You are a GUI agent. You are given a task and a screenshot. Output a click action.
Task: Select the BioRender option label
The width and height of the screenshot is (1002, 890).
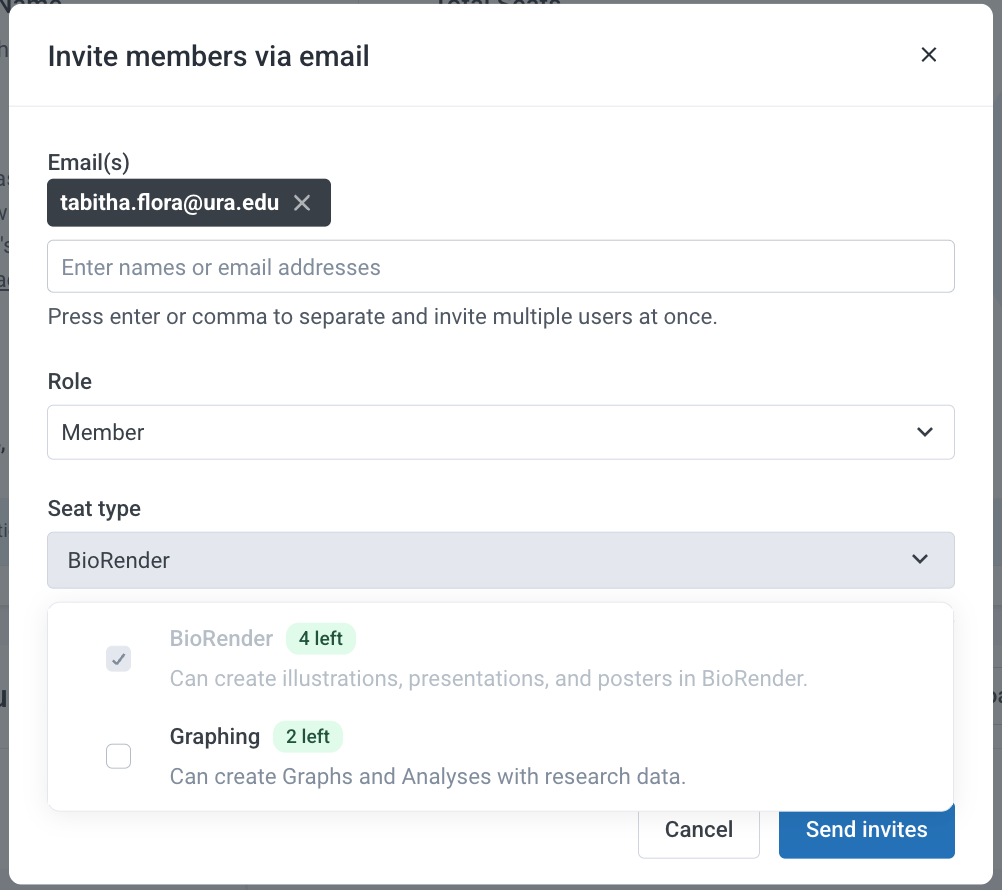221,638
